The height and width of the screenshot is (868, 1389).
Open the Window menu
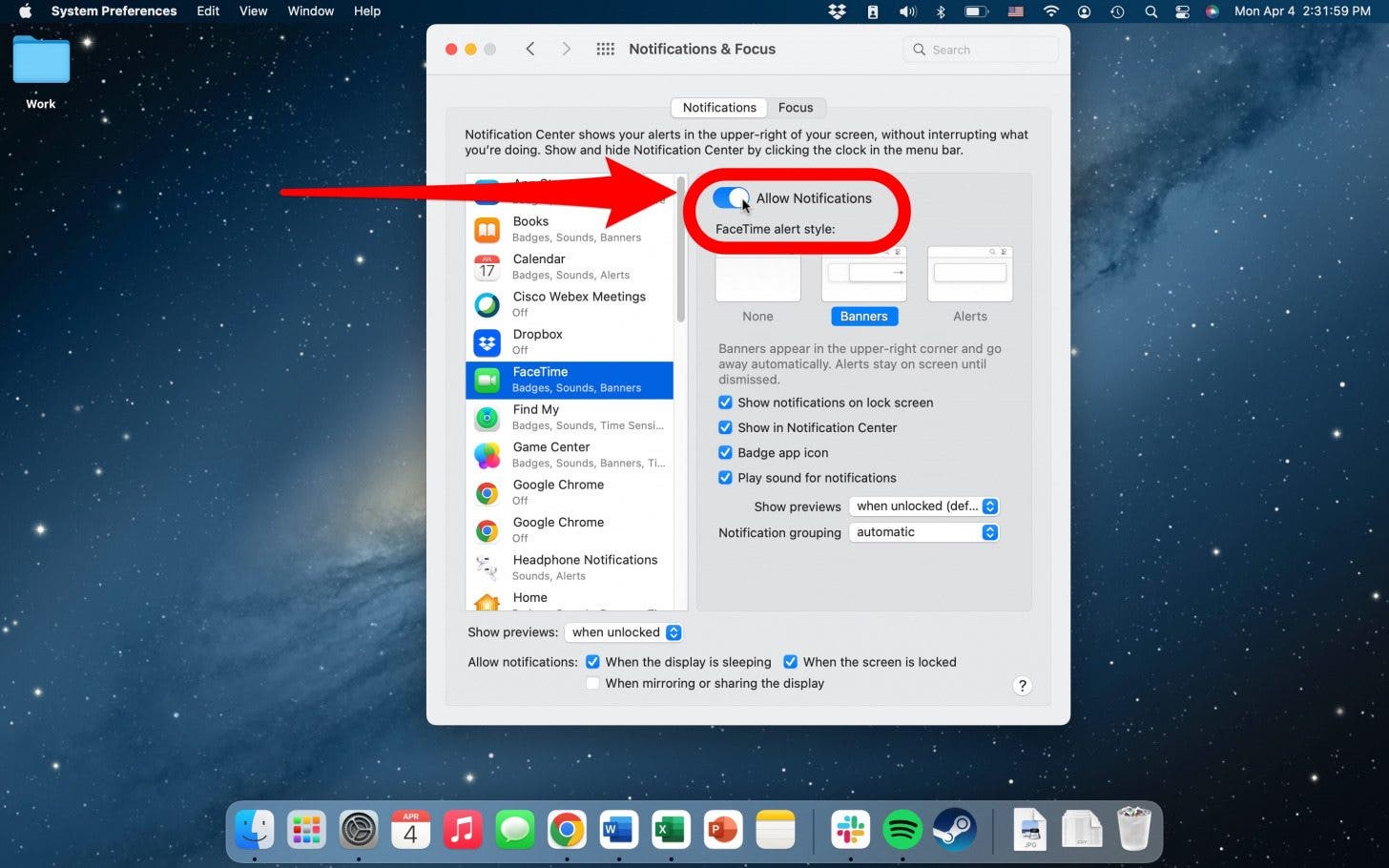(x=311, y=11)
